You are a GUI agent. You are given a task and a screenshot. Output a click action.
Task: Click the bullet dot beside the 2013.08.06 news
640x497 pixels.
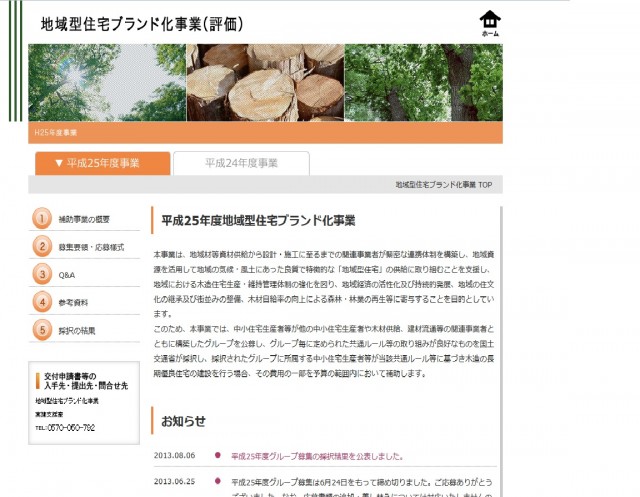tap(217, 455)
